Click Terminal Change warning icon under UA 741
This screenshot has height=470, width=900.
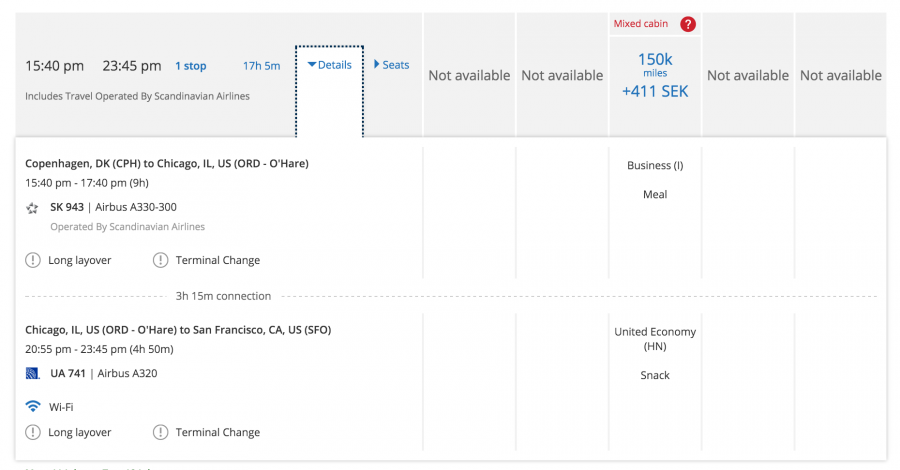click(x=161, y=432)
